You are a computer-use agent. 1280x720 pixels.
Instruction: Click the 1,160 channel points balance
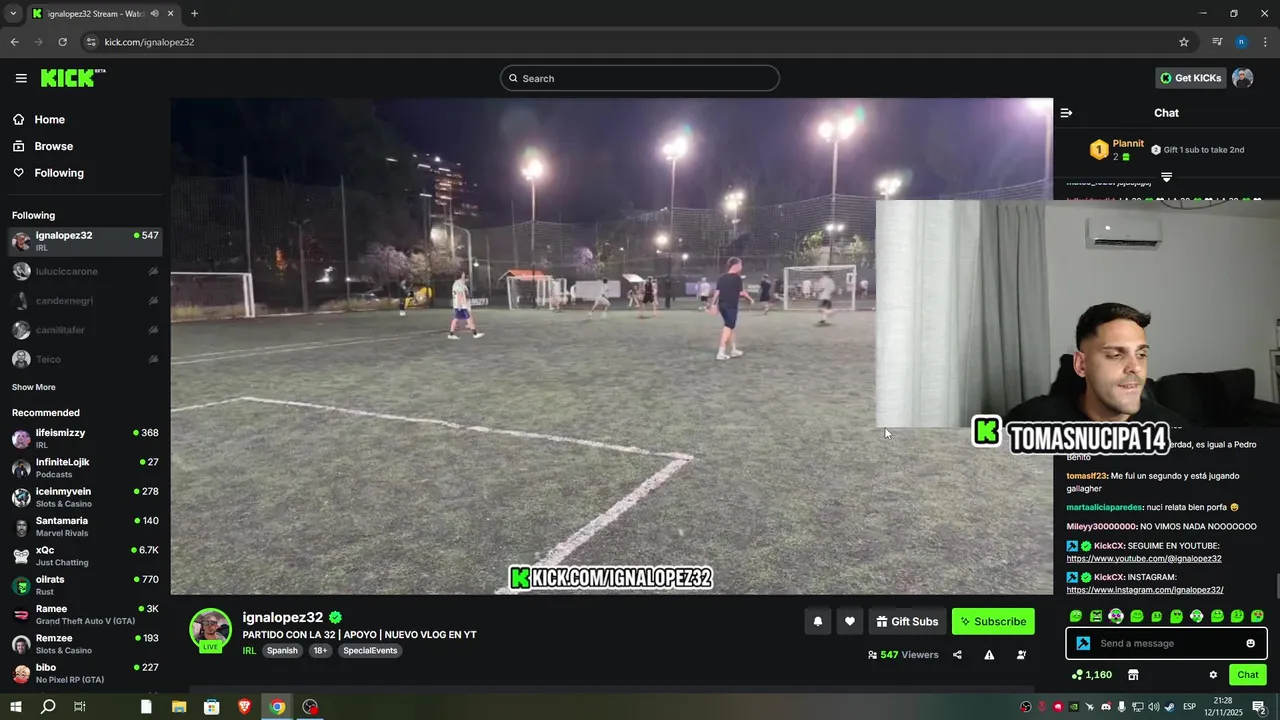(x=1092, y=675)
